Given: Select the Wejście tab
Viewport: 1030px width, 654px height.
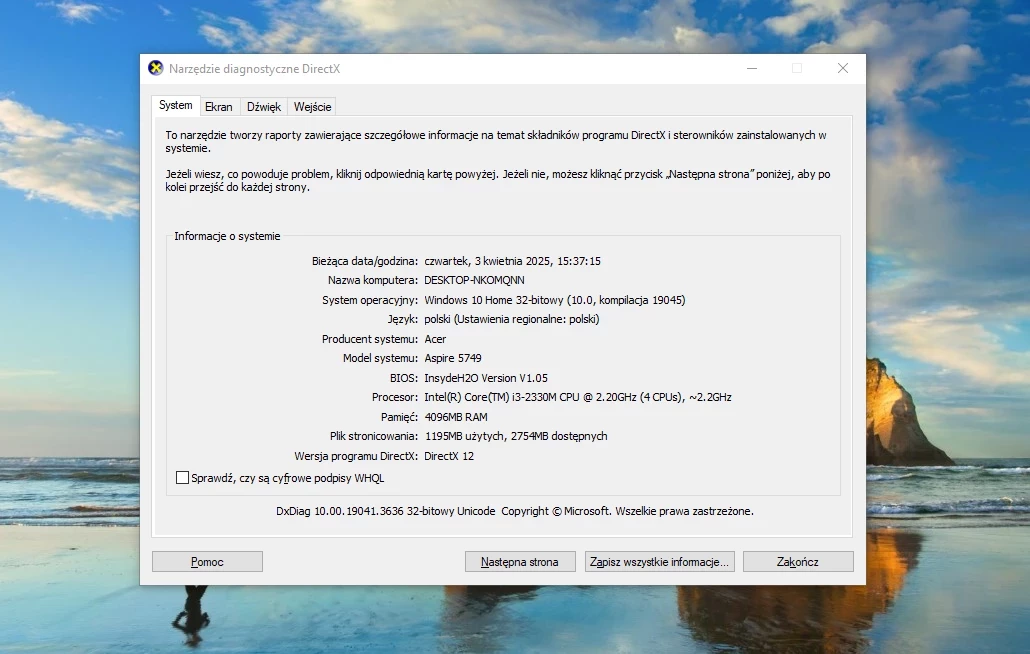Looking at the screenshot, I should 313,106.
